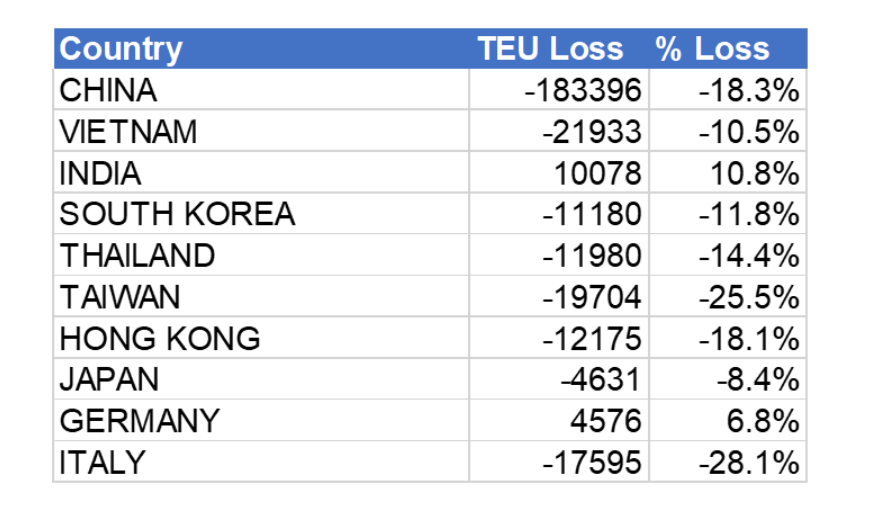880x525 pixels.
Task: Click the TAIWAN cell
Action: (x=120, y=297)
